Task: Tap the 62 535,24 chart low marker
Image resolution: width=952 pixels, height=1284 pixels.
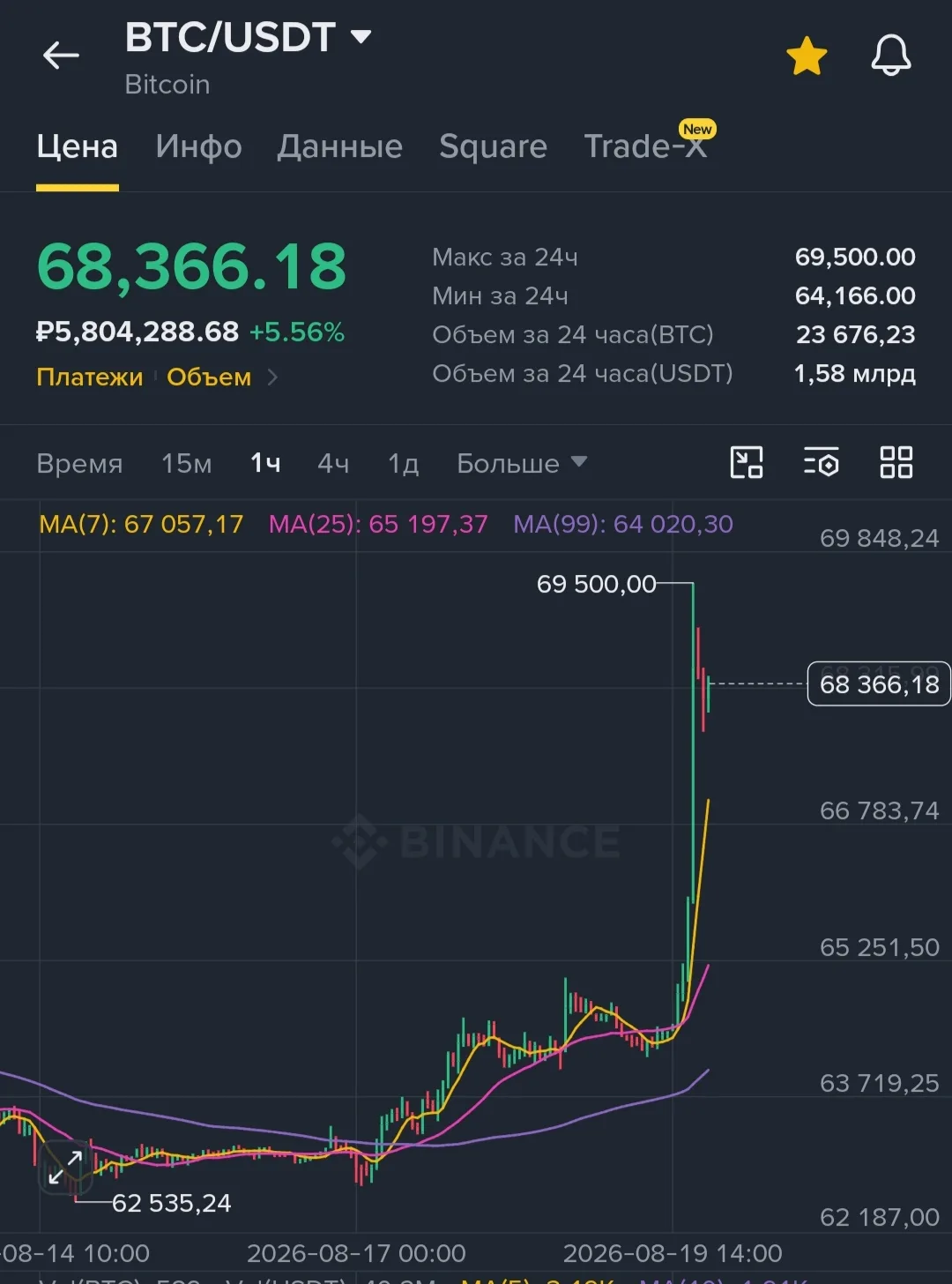Action: pyautogui.click(x=172, y=1204)
